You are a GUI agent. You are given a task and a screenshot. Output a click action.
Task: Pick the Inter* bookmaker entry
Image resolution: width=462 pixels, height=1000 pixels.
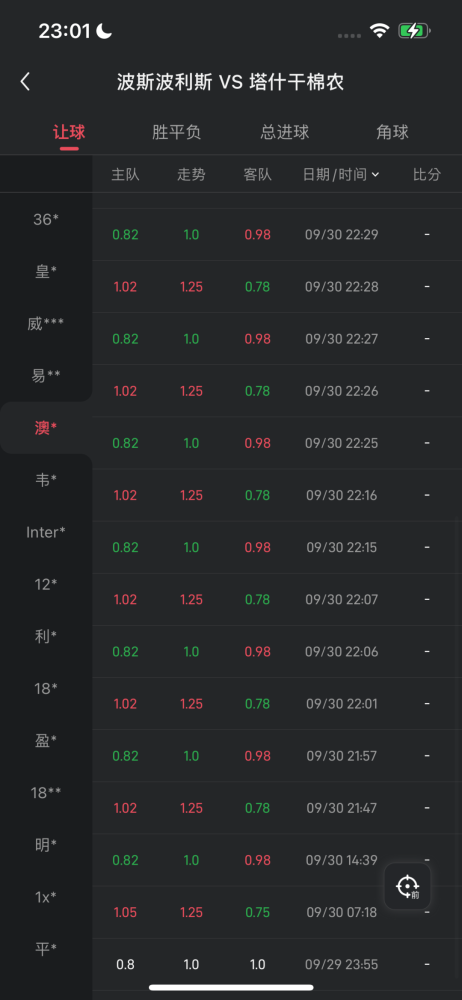46,532
